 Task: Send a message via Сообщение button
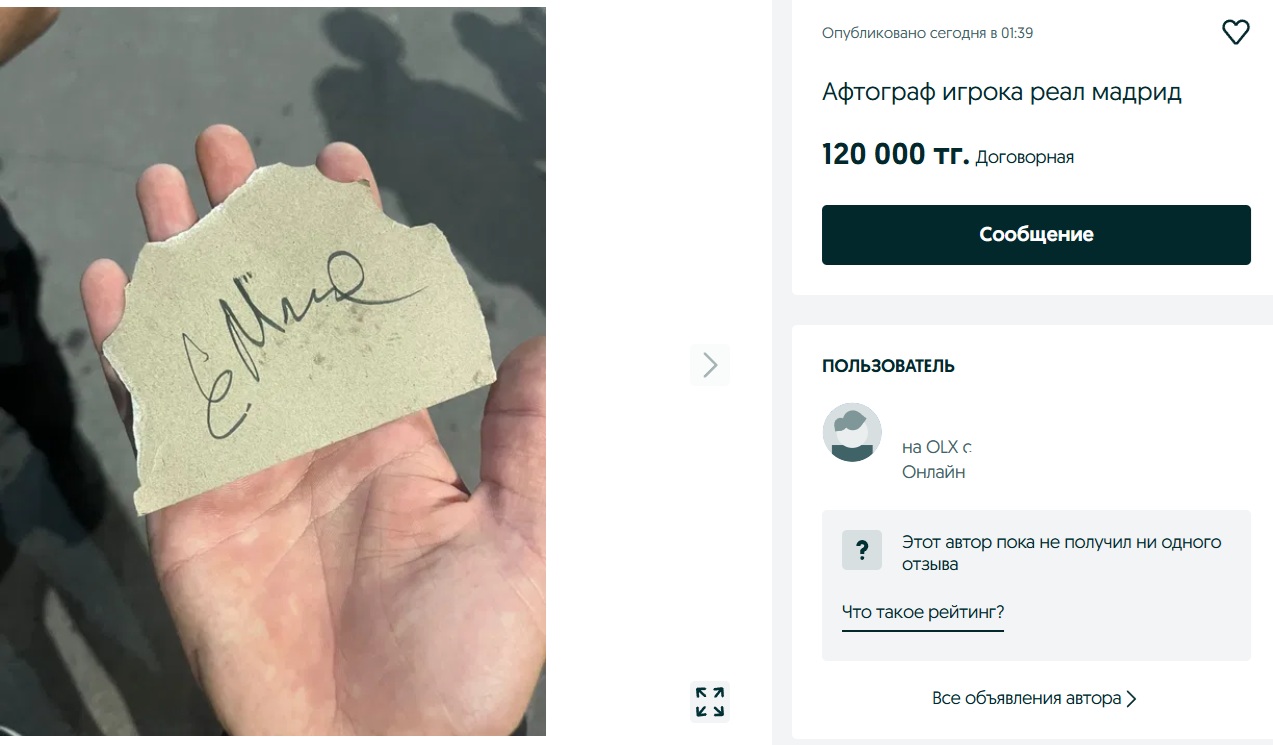coord(1036,235)
